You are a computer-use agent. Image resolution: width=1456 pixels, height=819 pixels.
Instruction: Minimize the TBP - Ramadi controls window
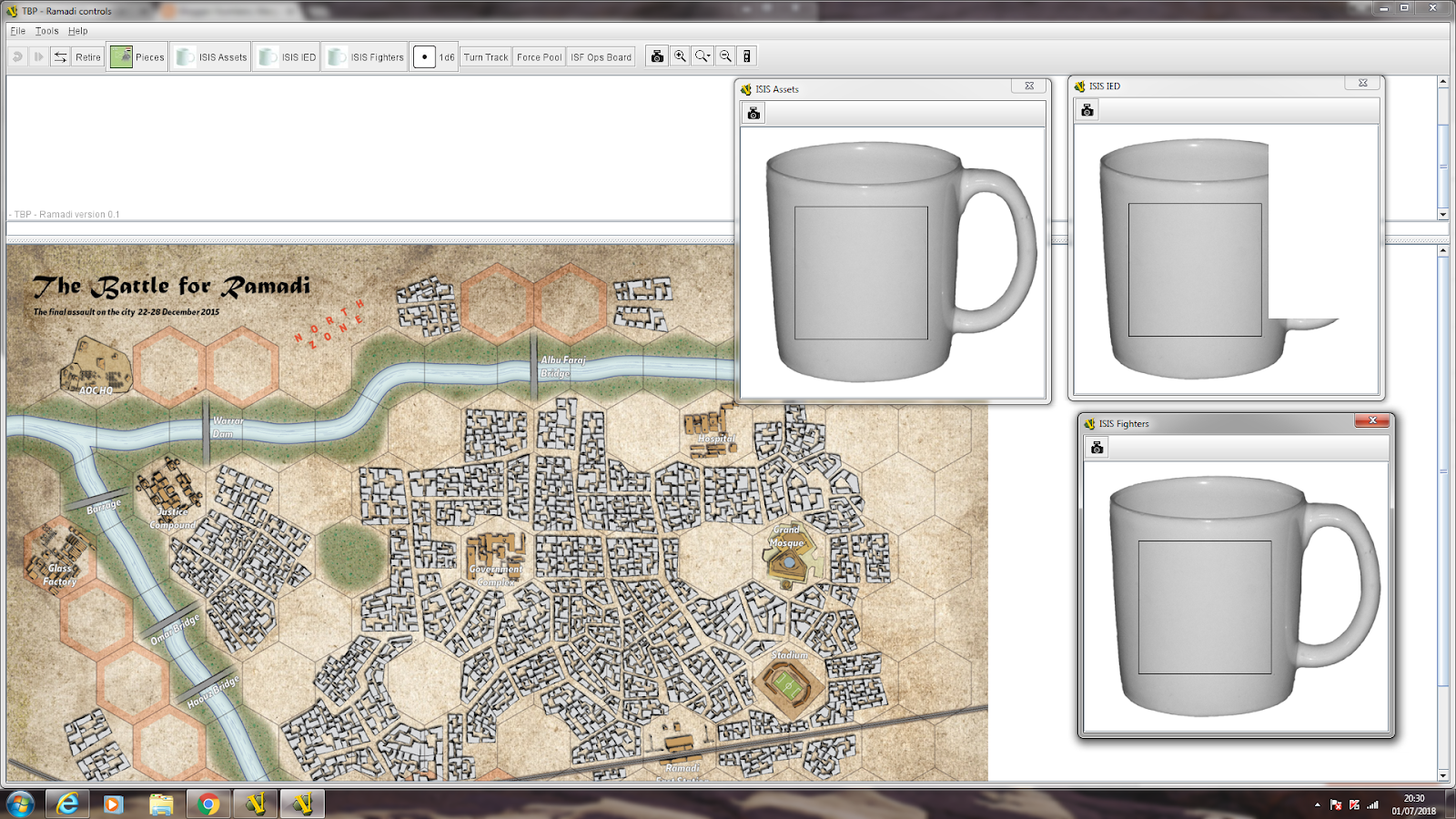1383,8
